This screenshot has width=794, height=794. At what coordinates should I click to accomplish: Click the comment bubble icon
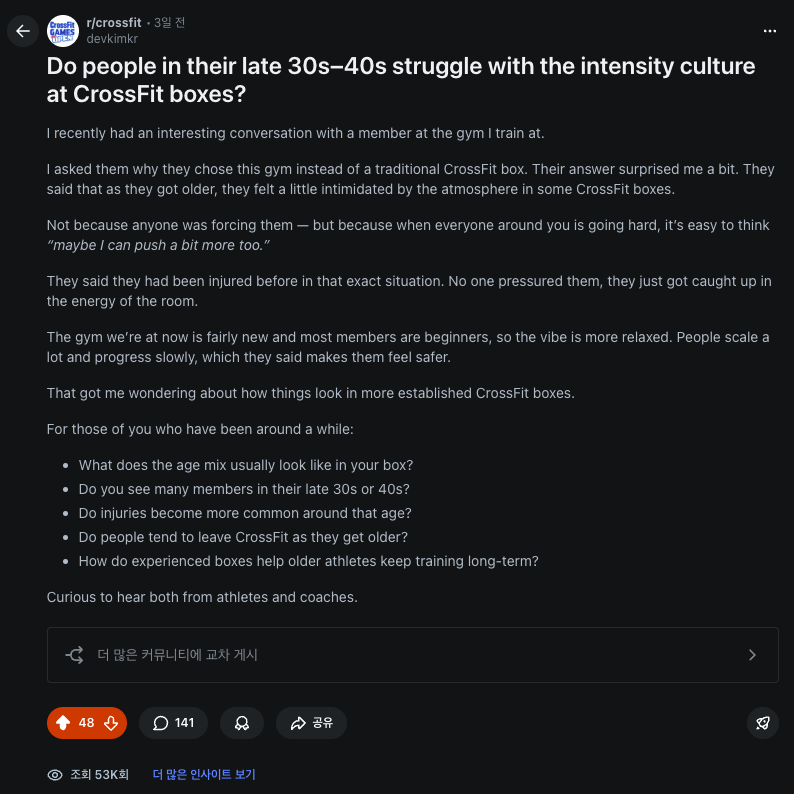160,723
